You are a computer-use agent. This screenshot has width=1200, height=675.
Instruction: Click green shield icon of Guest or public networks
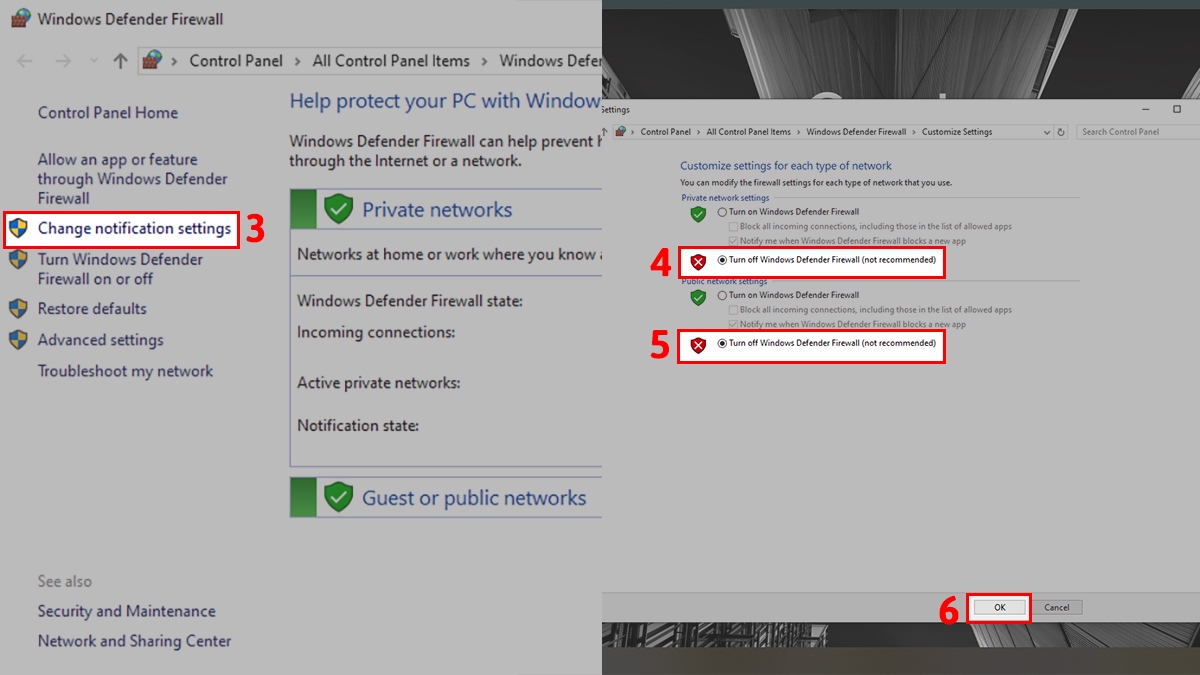[x=339, y=497]
